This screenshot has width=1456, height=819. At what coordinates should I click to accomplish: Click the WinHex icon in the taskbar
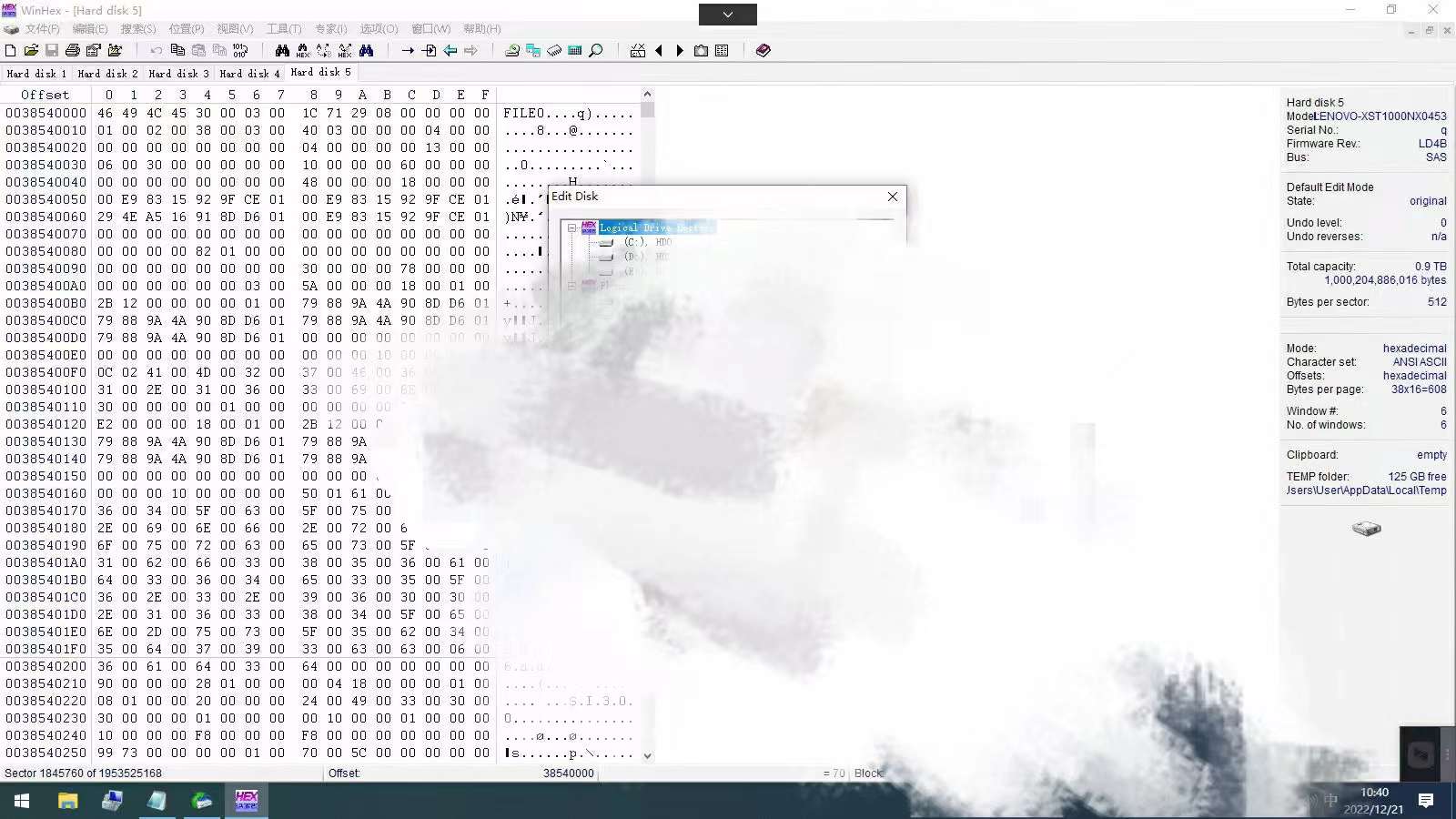pos(247,801)
